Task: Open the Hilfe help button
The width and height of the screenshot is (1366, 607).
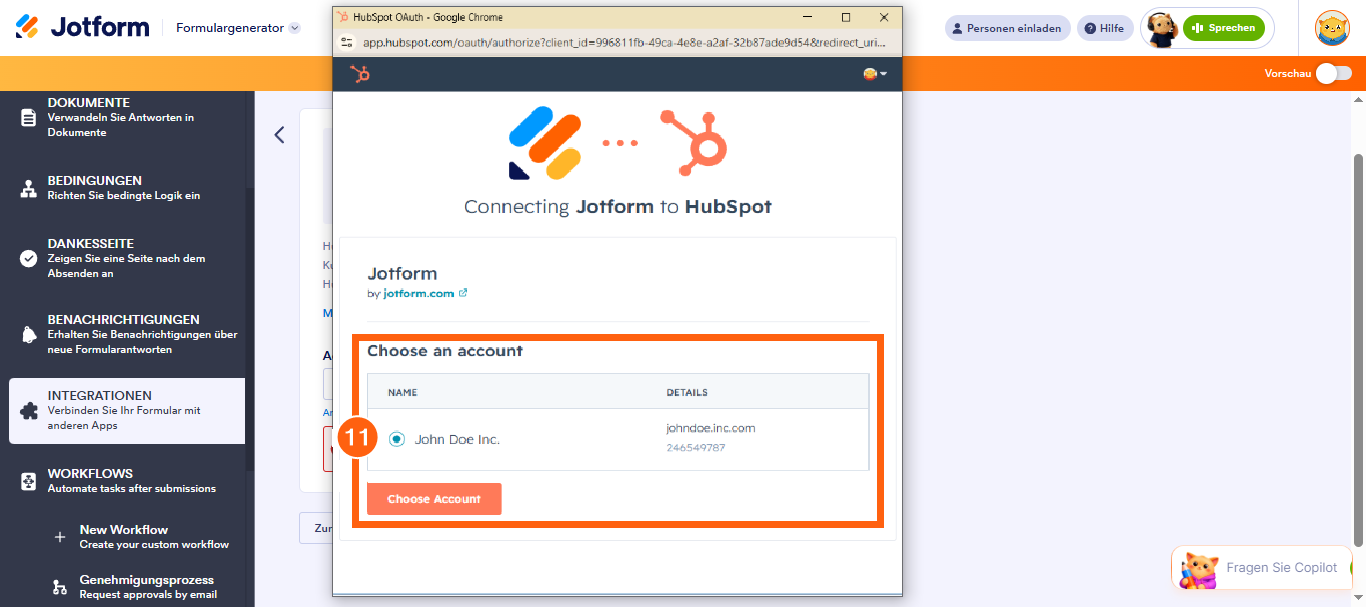Action: click(1105, 28)
